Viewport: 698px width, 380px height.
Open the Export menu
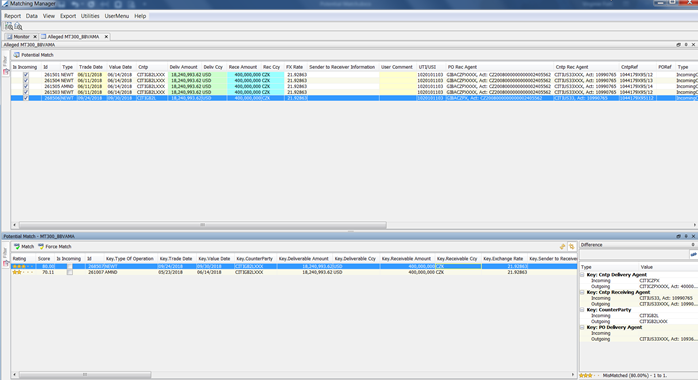point(68,16)
